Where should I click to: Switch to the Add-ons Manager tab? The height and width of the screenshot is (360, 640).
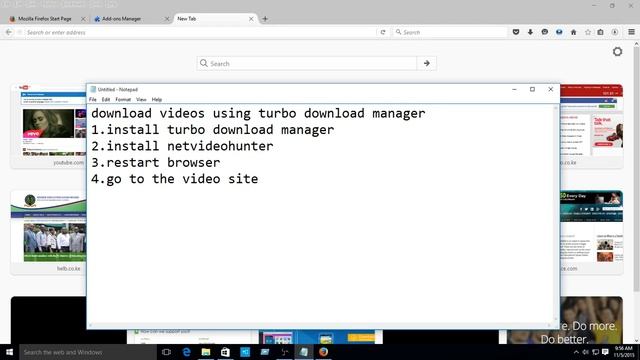tap(121, 19)
